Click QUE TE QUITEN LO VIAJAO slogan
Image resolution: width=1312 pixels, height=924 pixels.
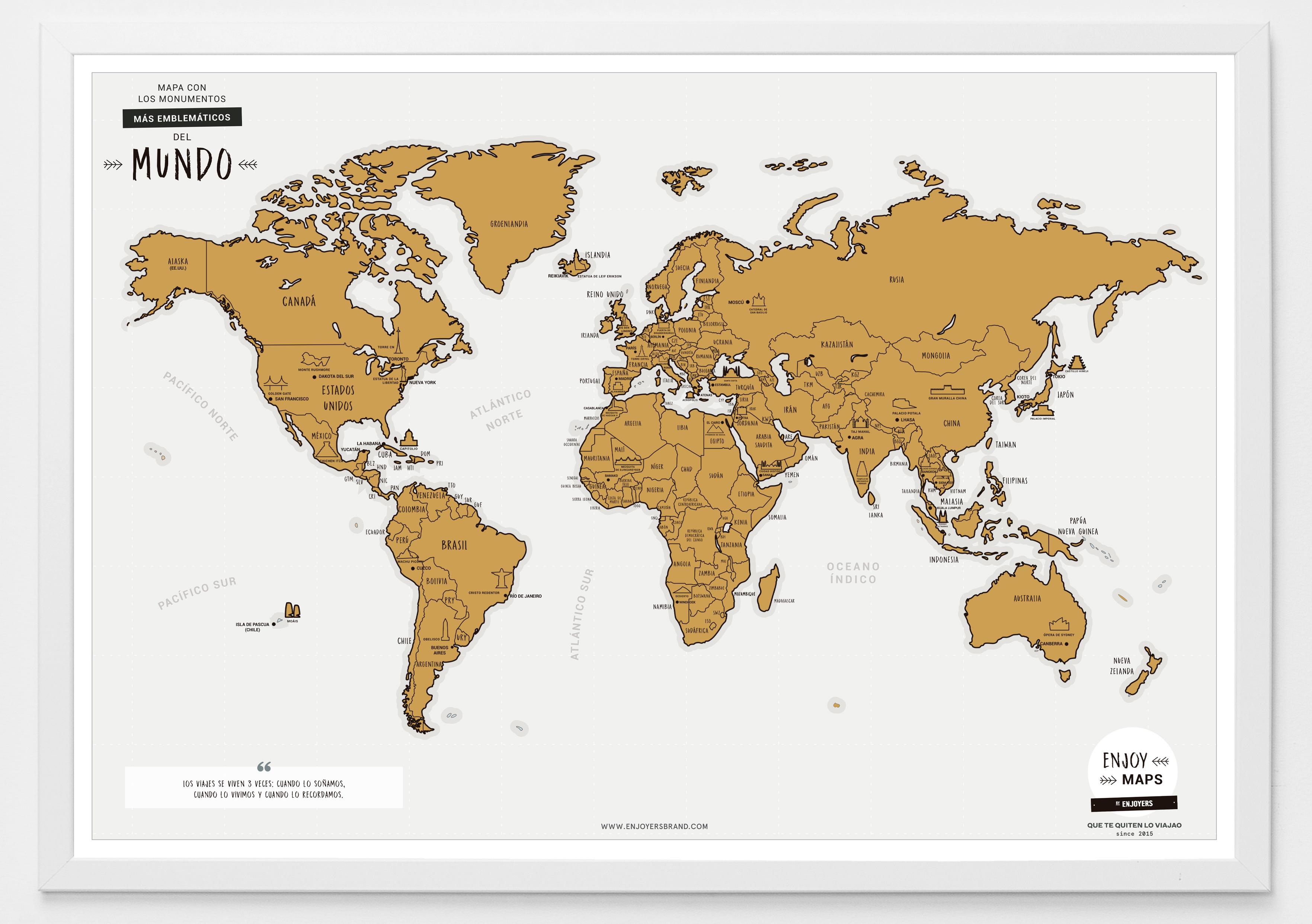(x=1134, y=825)
